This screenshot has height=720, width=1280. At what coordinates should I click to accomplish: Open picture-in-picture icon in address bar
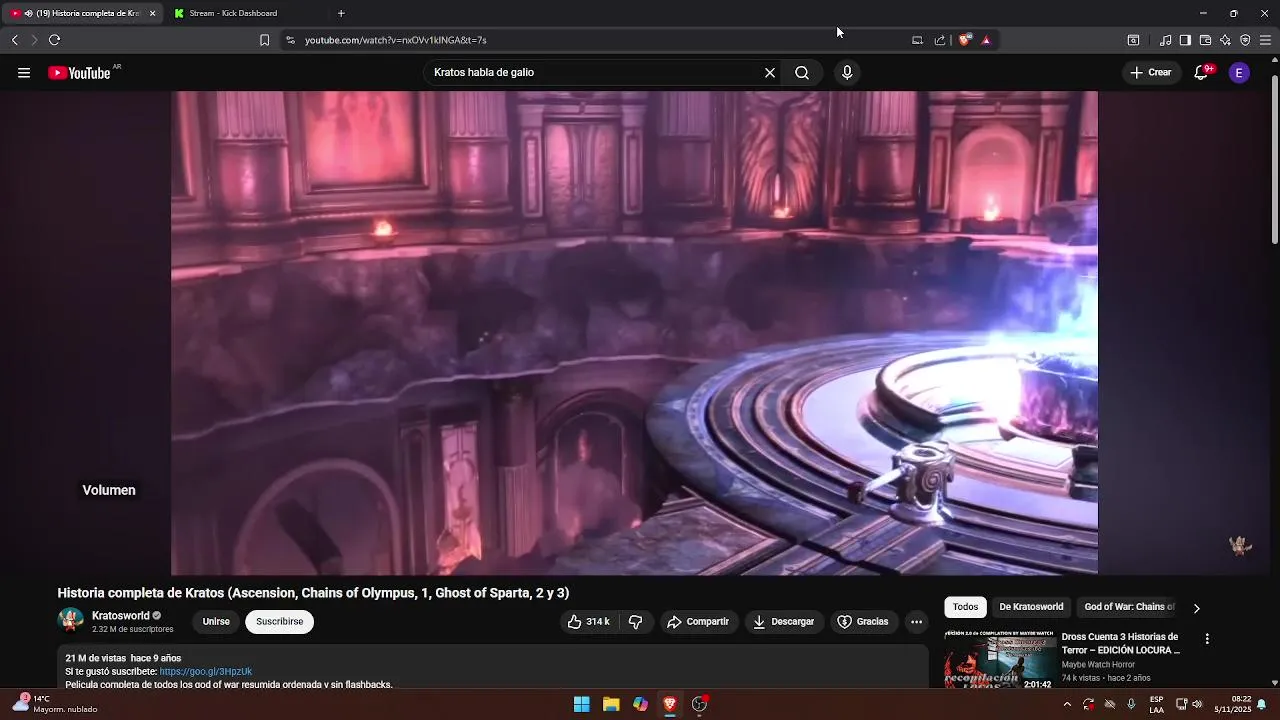pyautogui.click(x=917, y=40)
